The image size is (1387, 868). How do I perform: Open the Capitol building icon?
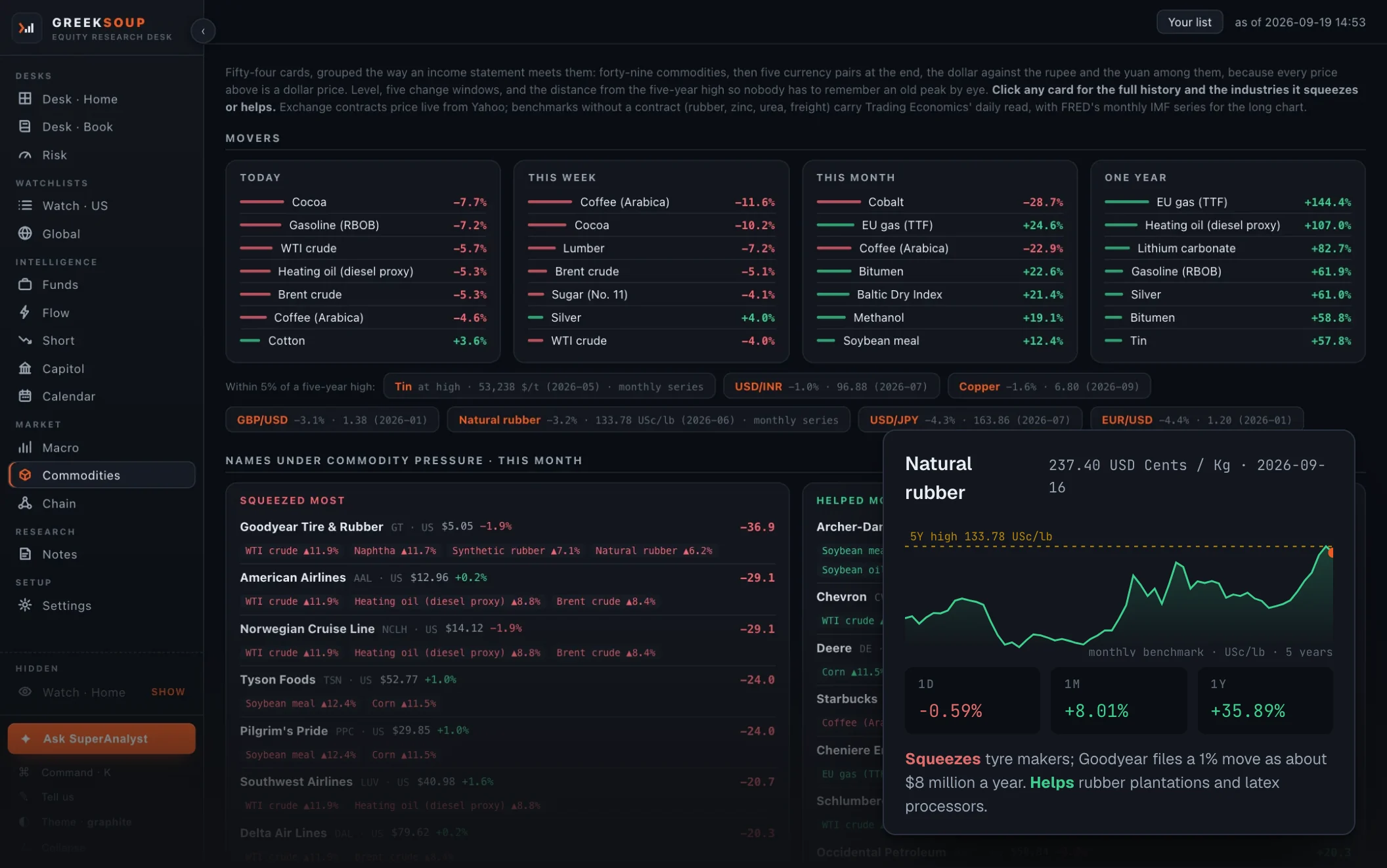[x=25, y=368]
